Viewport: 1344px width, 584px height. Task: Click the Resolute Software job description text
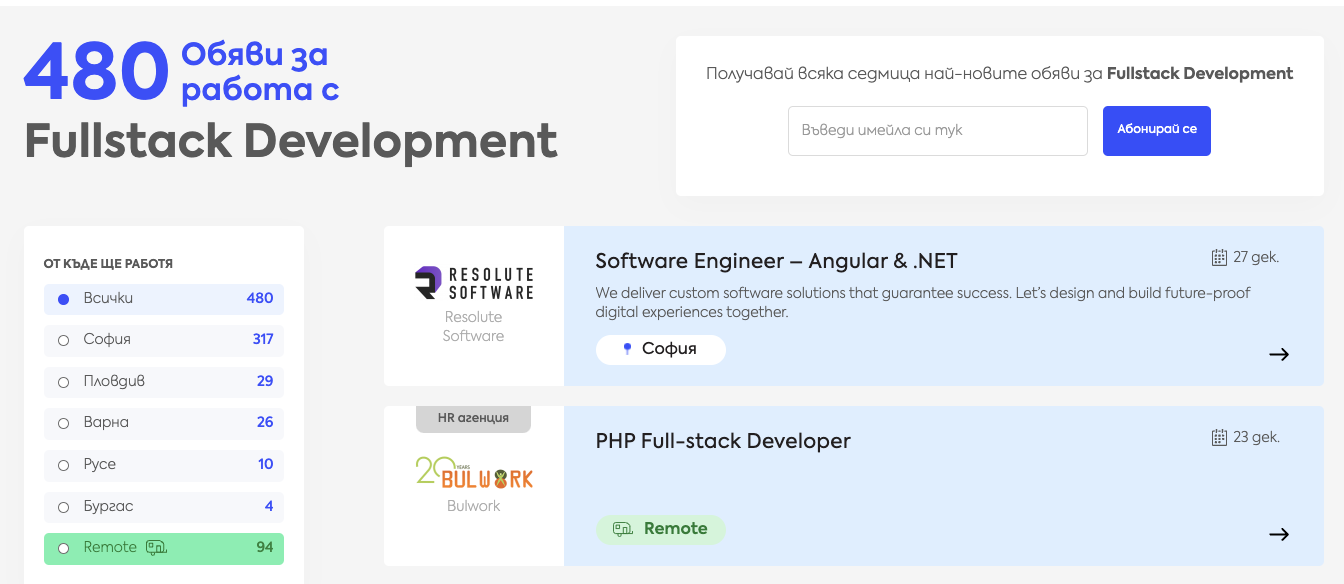click(x=923, y=303)
